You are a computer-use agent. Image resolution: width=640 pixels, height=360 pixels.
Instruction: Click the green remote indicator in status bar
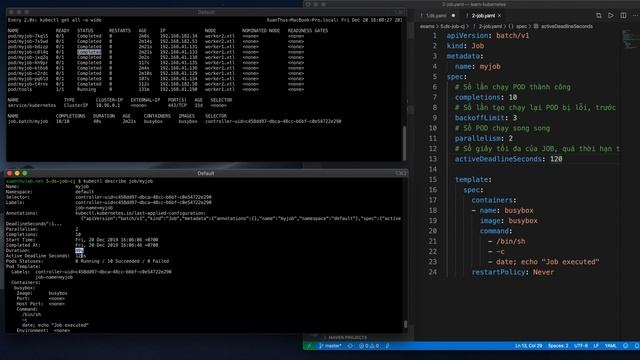(x=309, y=346)
